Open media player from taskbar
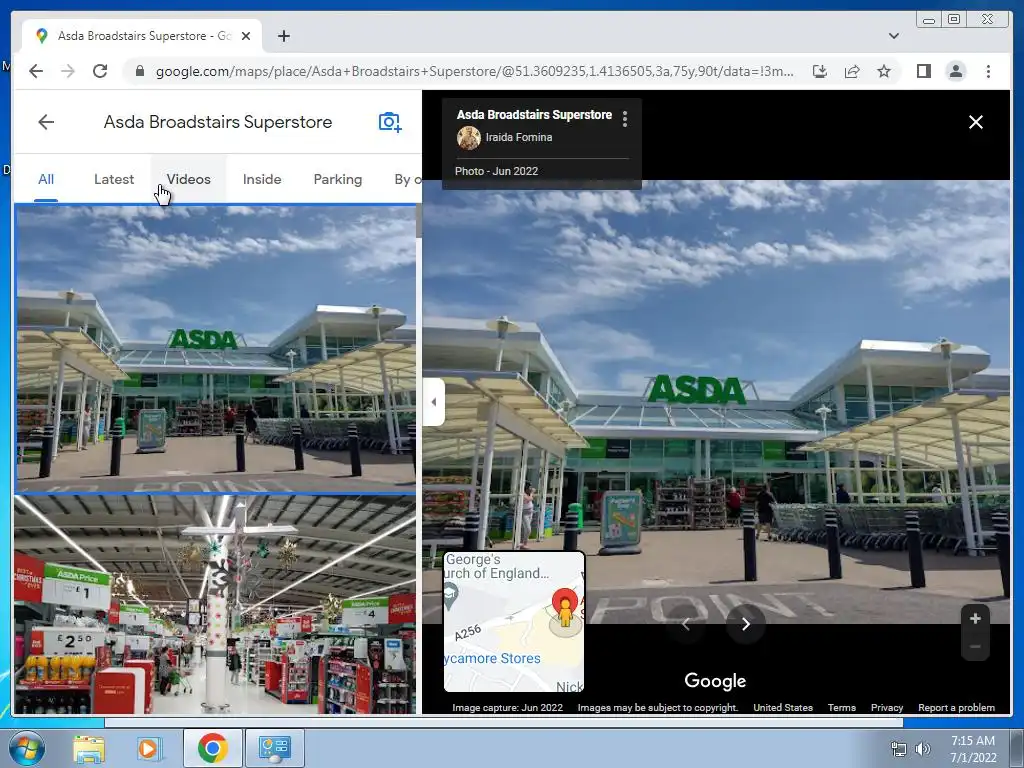This screenshot has height=768, width=1024. click(x=148, y=748)
